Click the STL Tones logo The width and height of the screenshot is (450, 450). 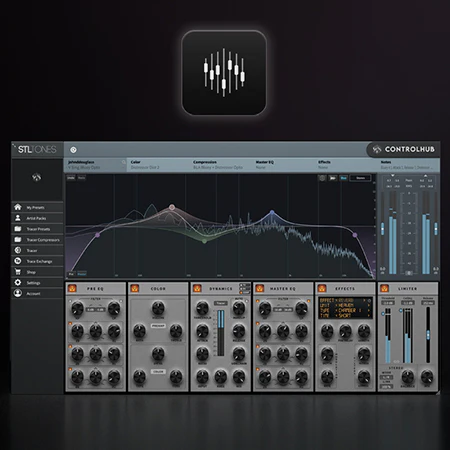point(37,149)
